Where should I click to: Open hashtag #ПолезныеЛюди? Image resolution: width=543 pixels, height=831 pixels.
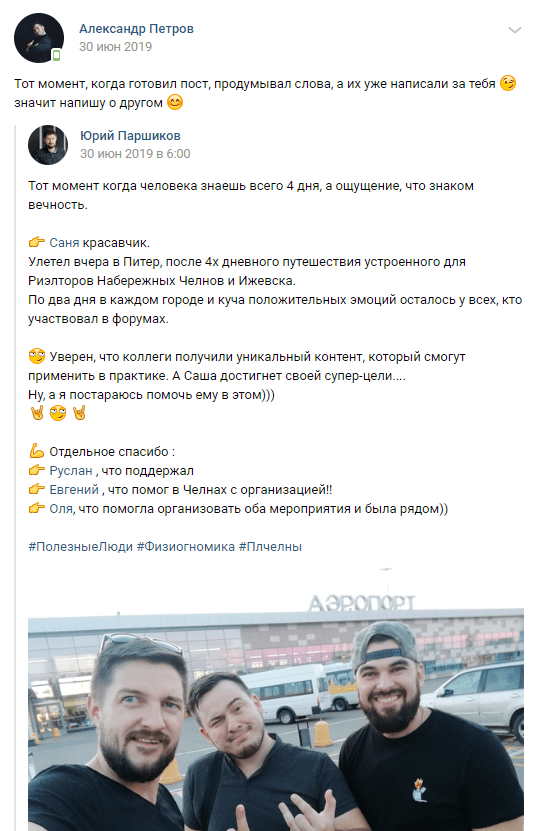coord(81,547)
